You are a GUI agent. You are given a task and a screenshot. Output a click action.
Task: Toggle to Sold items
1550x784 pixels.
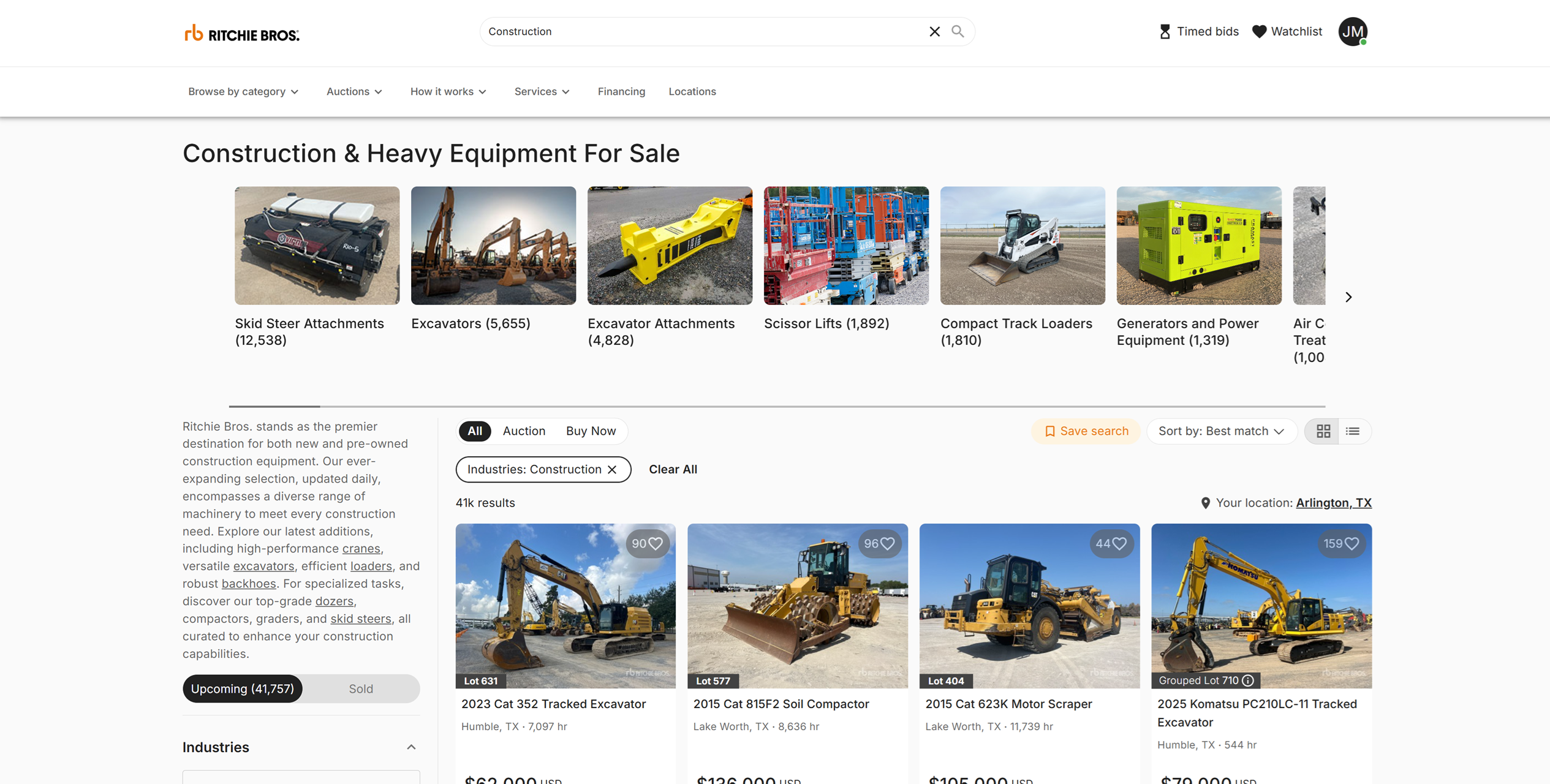361,689
